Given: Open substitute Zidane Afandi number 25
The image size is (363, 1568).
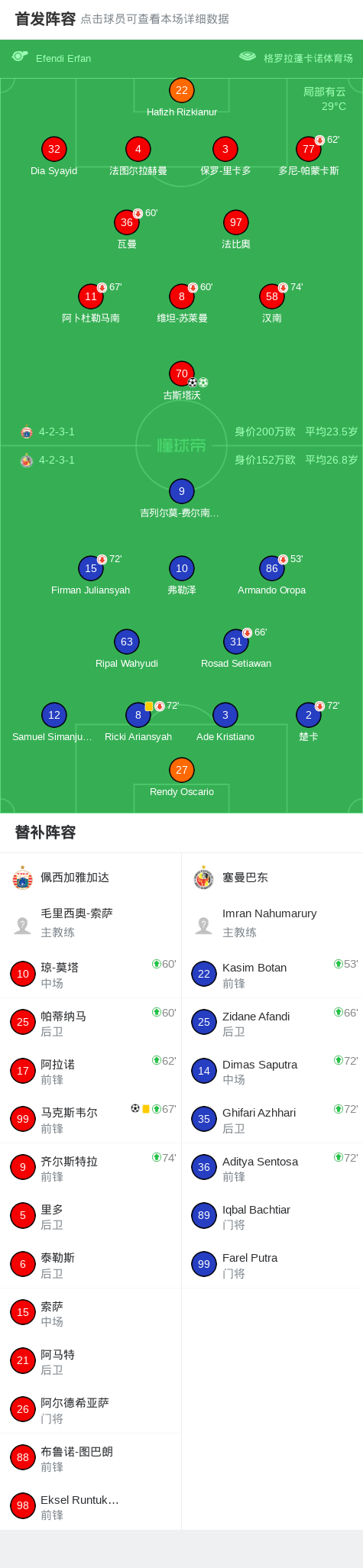Looking at the screenshot, I should tap(272, 1022).
